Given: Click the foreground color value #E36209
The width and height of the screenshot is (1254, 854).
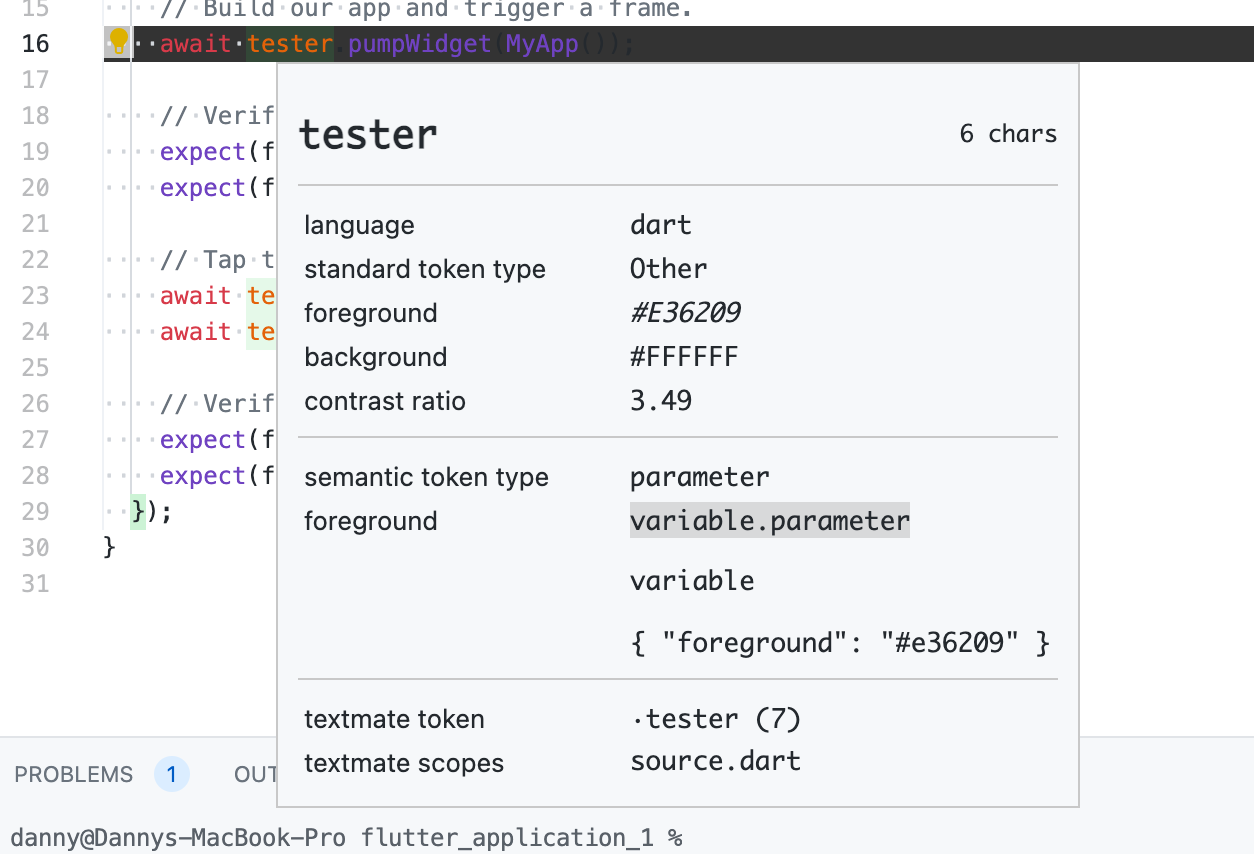Looking at the screenshot, I should coord(685,311).
